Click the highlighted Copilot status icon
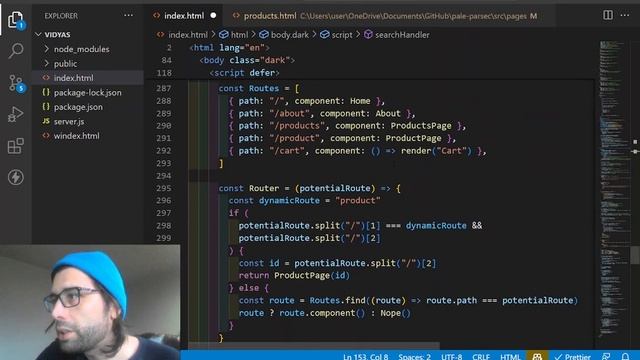The width and height of the screenshot is (640, 360). 537,356
